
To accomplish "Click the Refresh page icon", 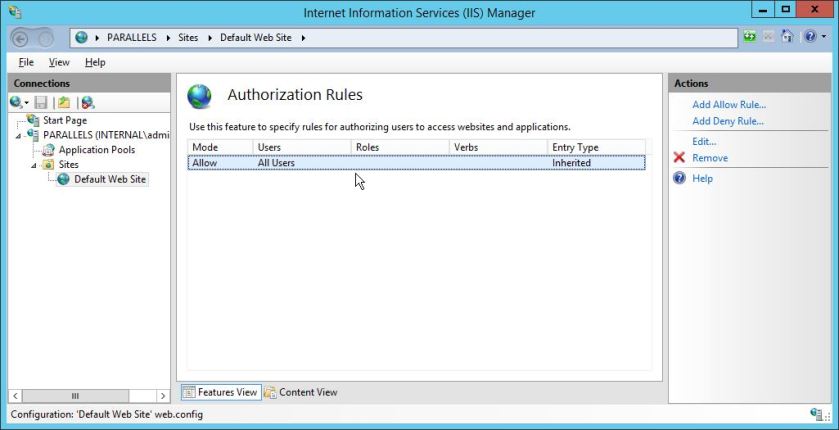I will pos(750,37).
